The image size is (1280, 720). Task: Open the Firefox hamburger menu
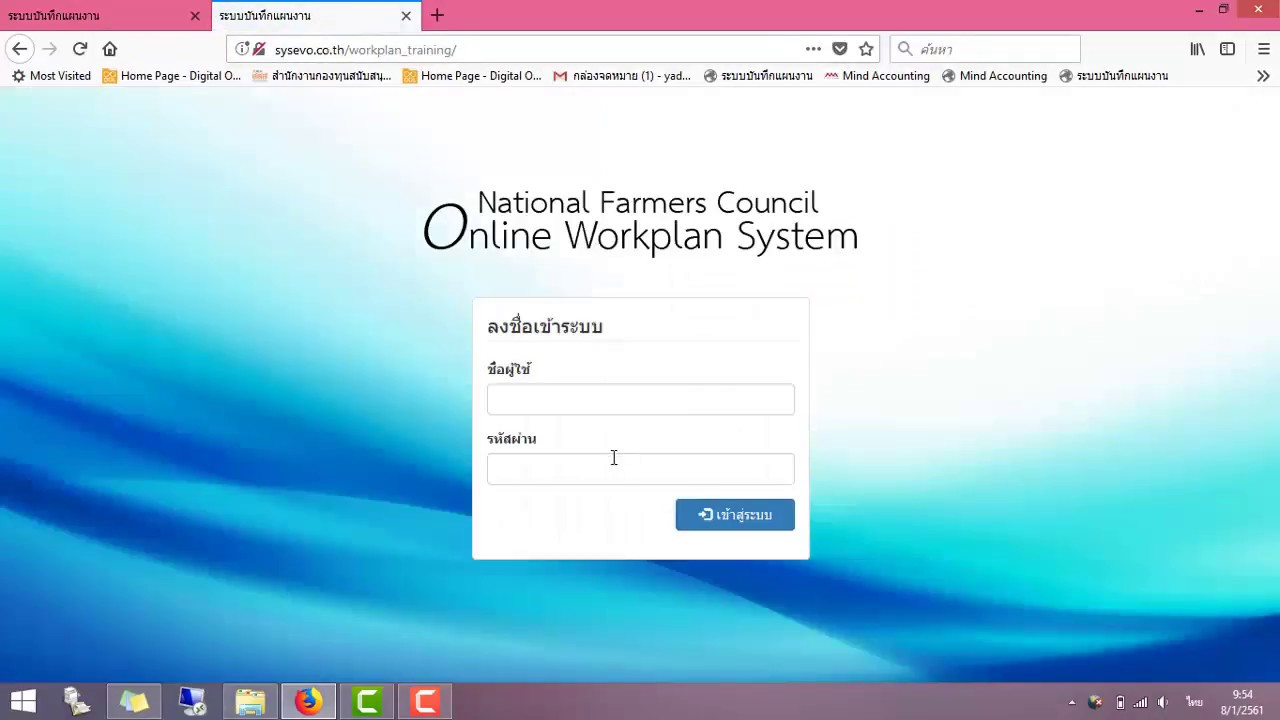(1264, 49)
